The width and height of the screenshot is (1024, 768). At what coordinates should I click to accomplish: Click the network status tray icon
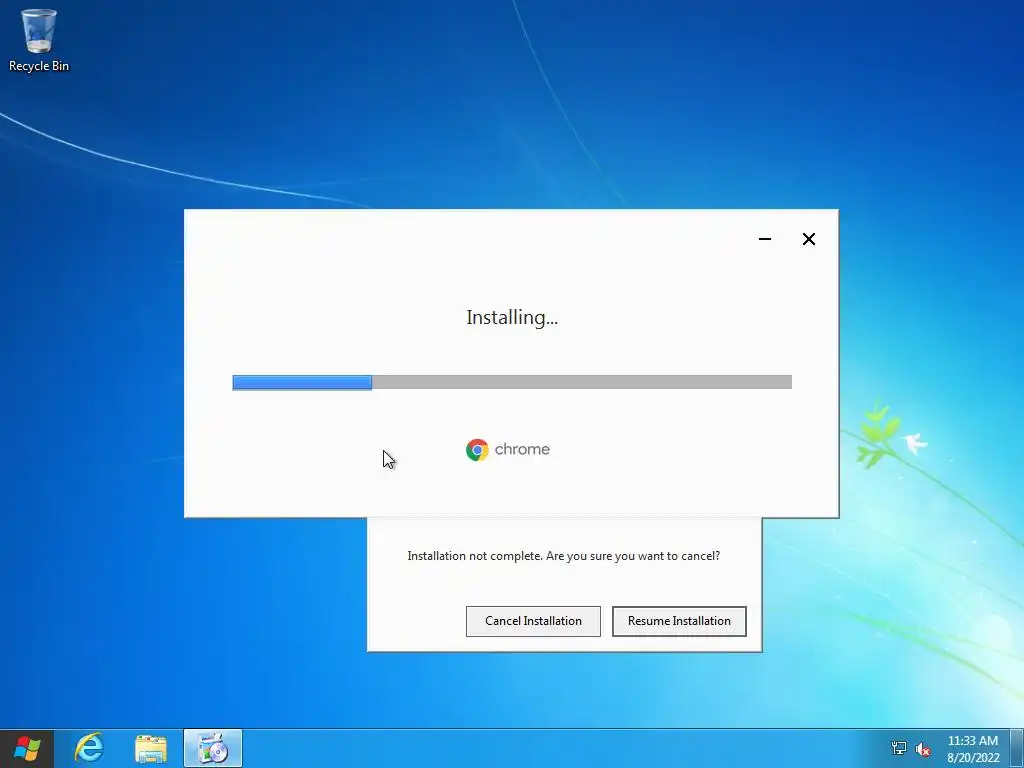coord(899,748)
